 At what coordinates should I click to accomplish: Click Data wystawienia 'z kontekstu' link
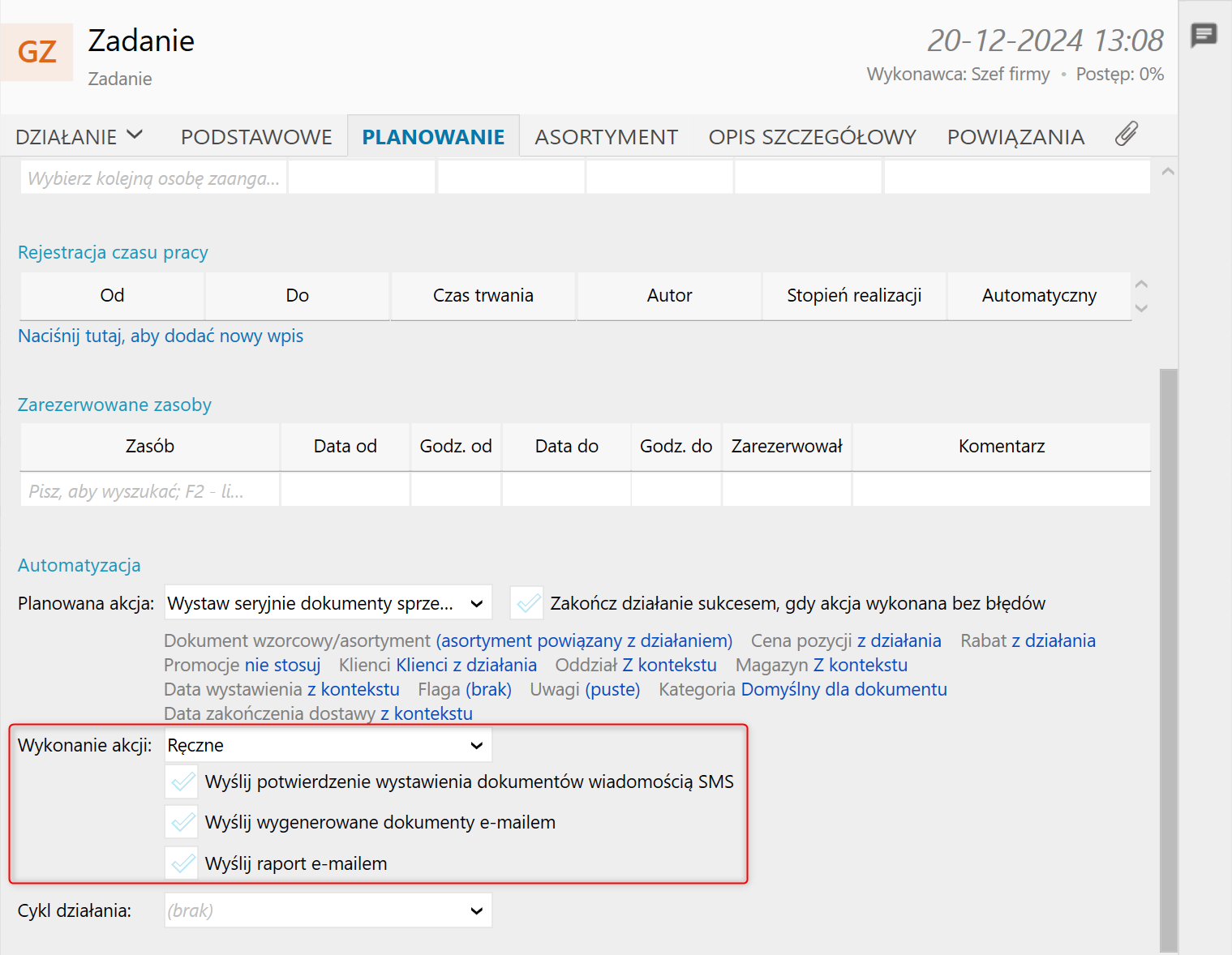point(353,689)
